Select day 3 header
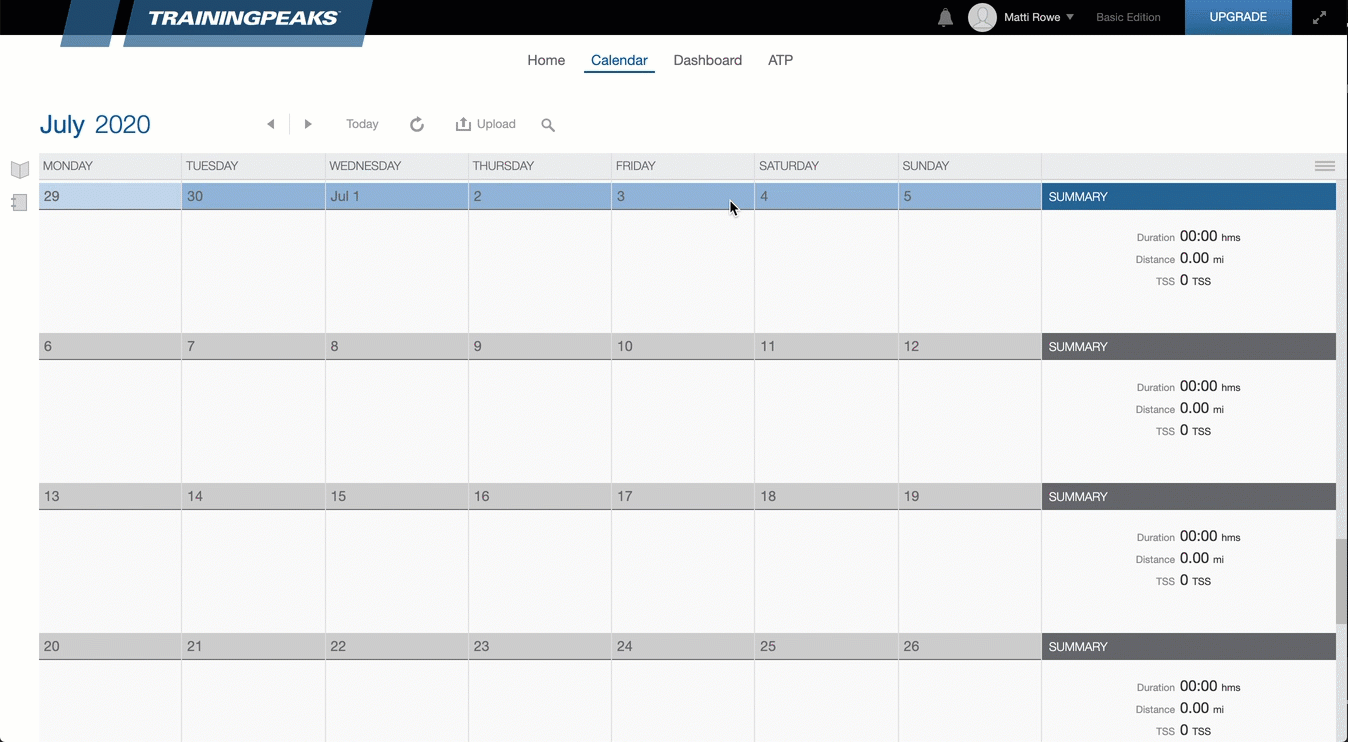The image size is (1348, 742). 683,196
